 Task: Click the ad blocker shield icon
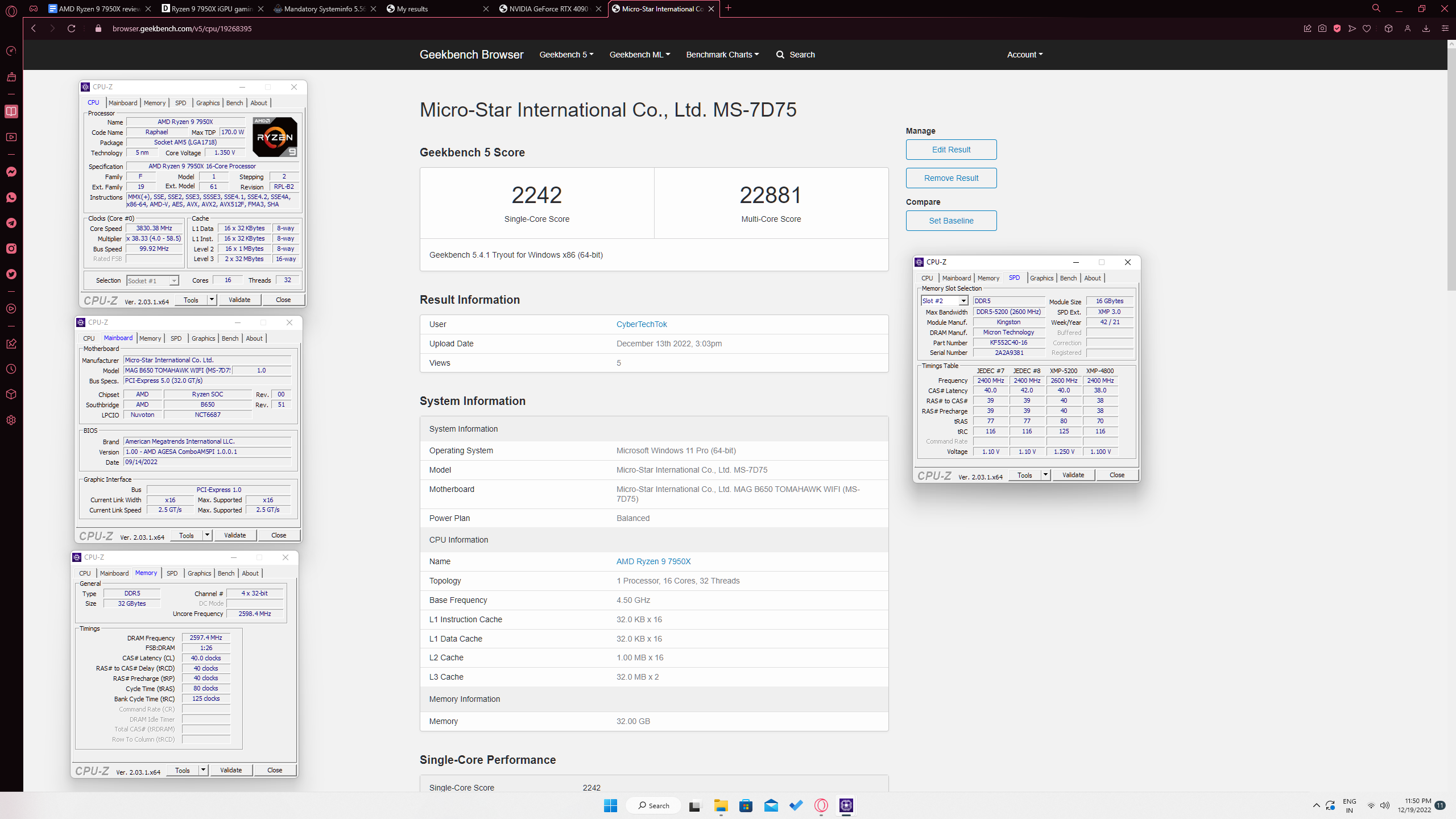tap(1337, 28)
